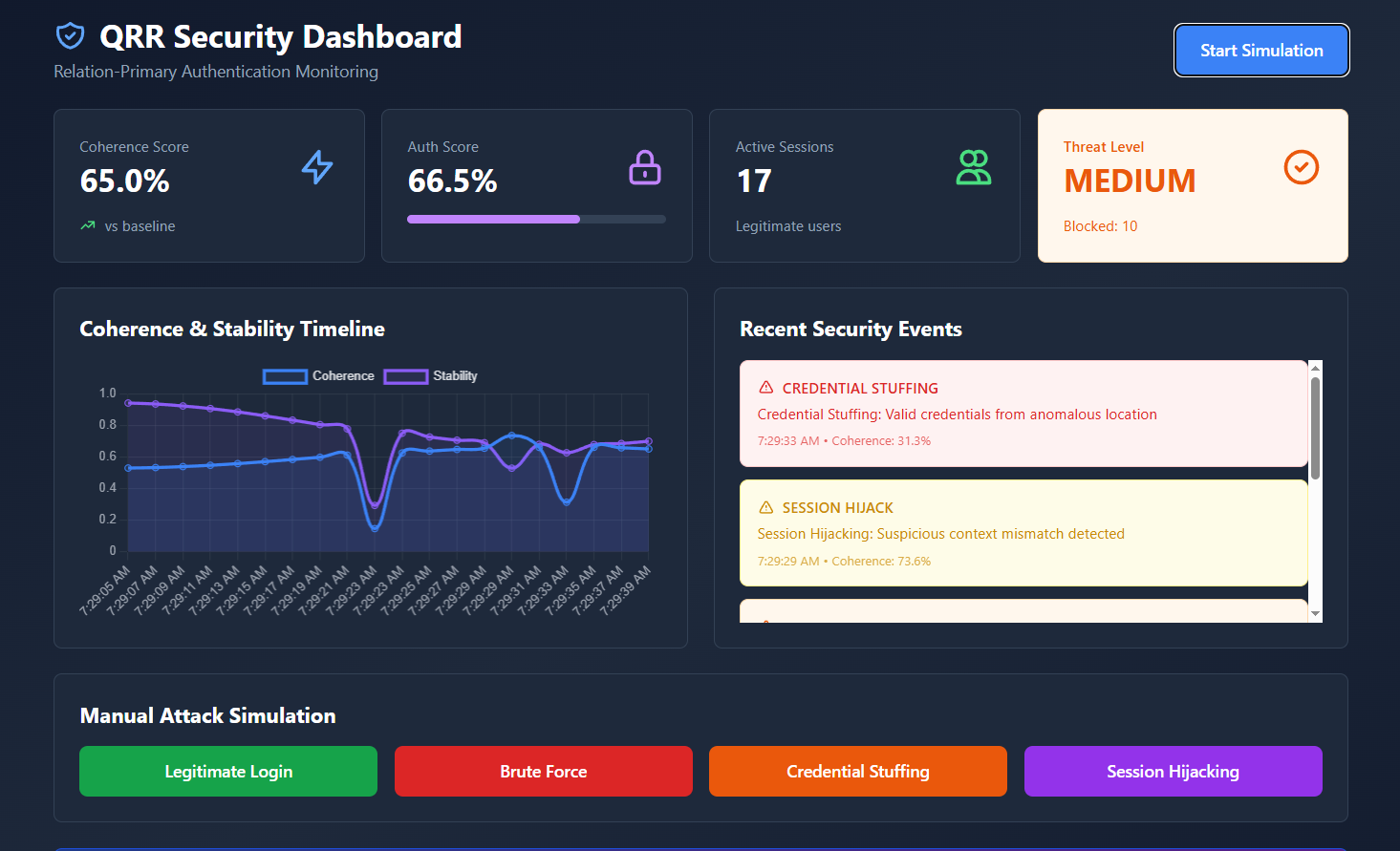
Task: Click the warning icon on Session Hijack event
Action: pos(765,507)
